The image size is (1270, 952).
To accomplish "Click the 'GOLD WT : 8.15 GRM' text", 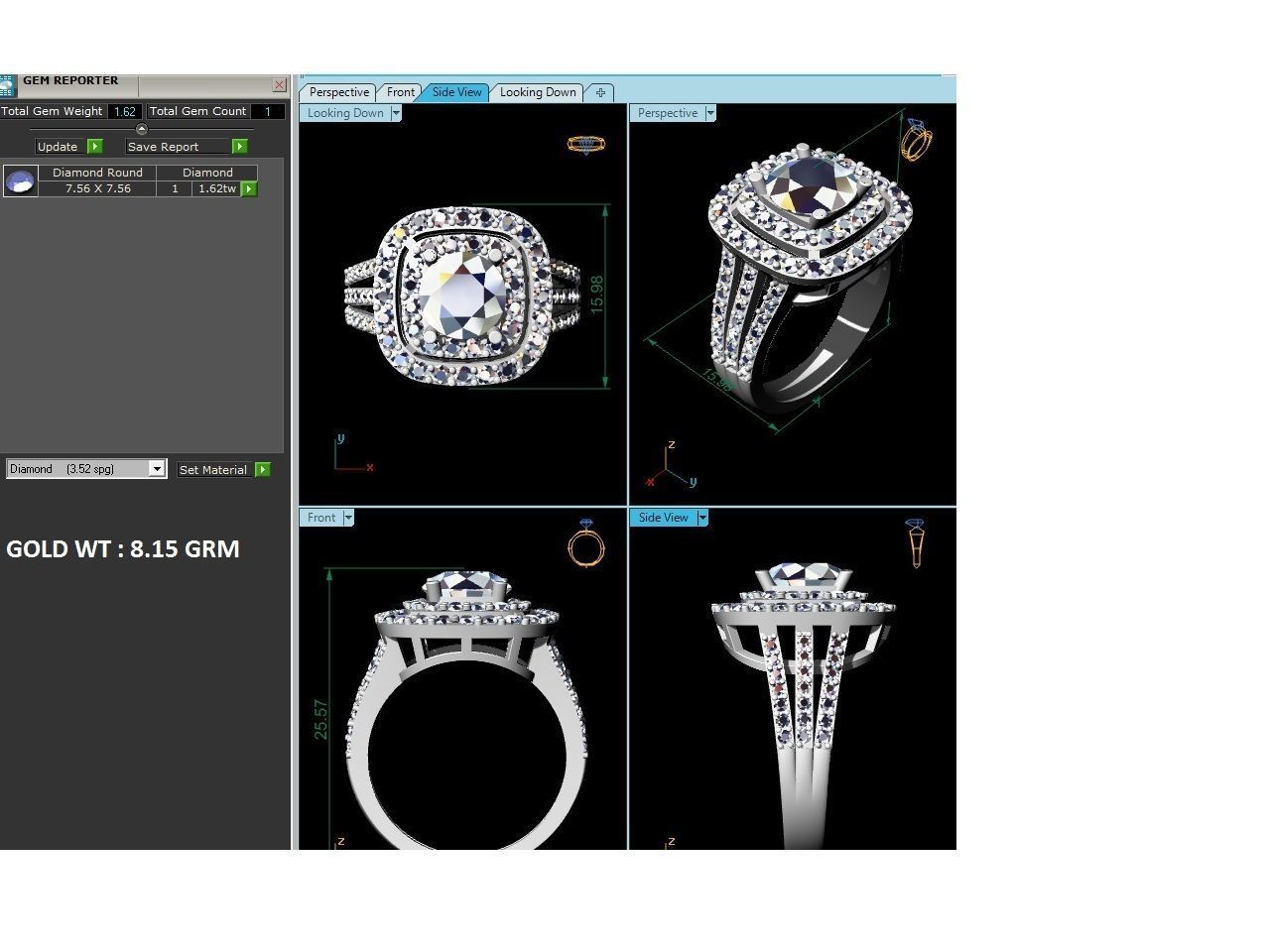I will pyautogui.click(x=123, y=549).
